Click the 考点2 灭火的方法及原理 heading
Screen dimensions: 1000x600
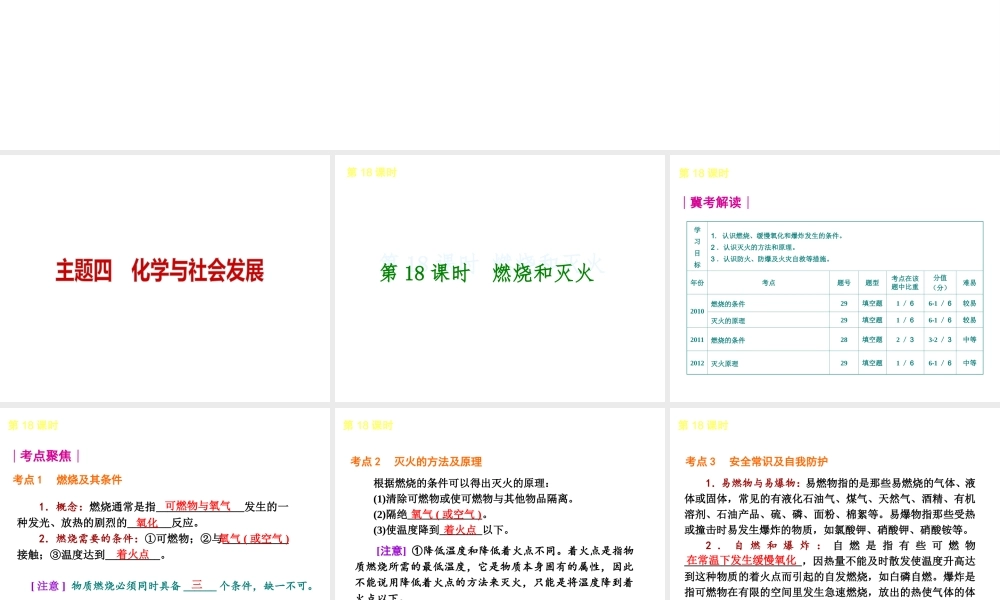click(416, 461)
